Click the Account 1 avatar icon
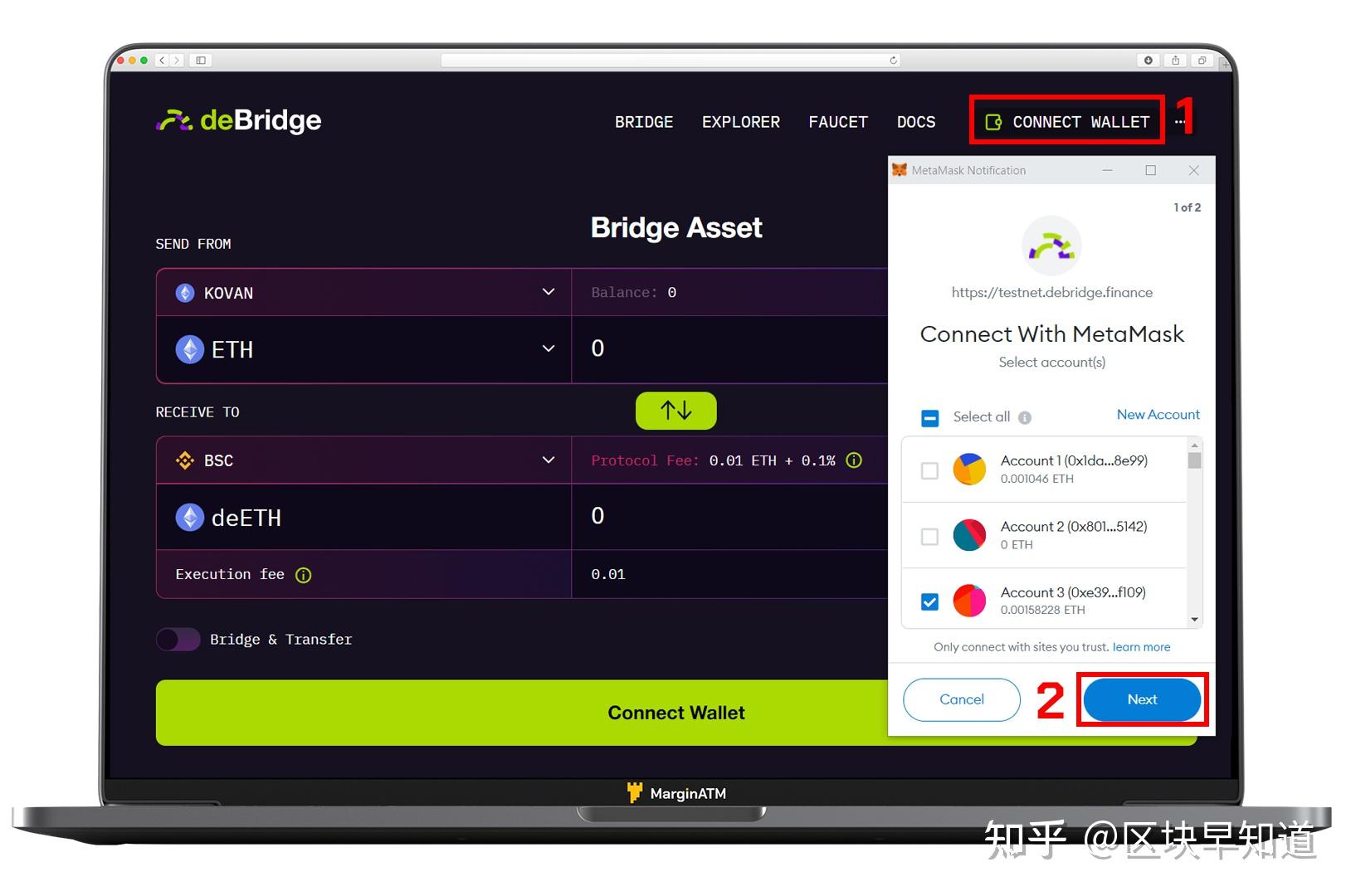 point(969,469)
